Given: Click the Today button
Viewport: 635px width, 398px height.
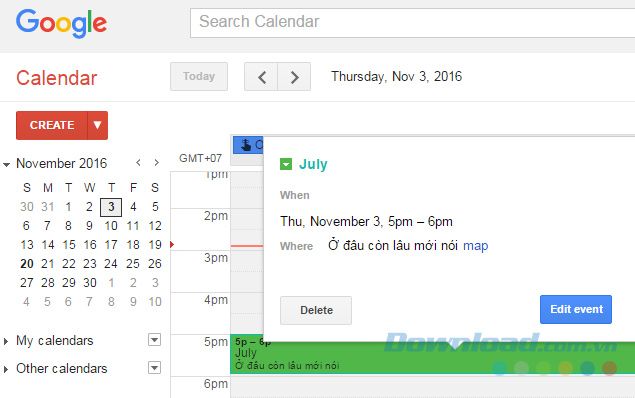Looking at the screenshot, I should 199,77.
